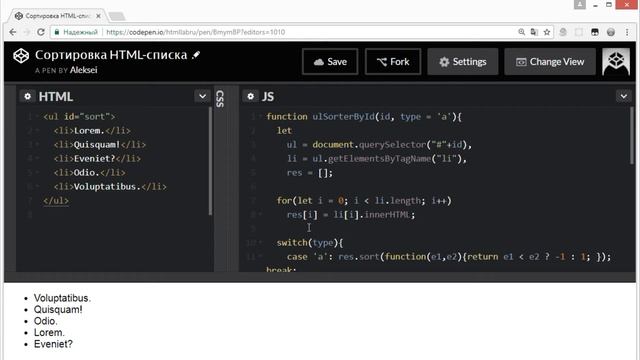The width and height of the screenshot is (640, 360).
Task: Expand JS editor dropdown chevron
Action: point(624,96)
